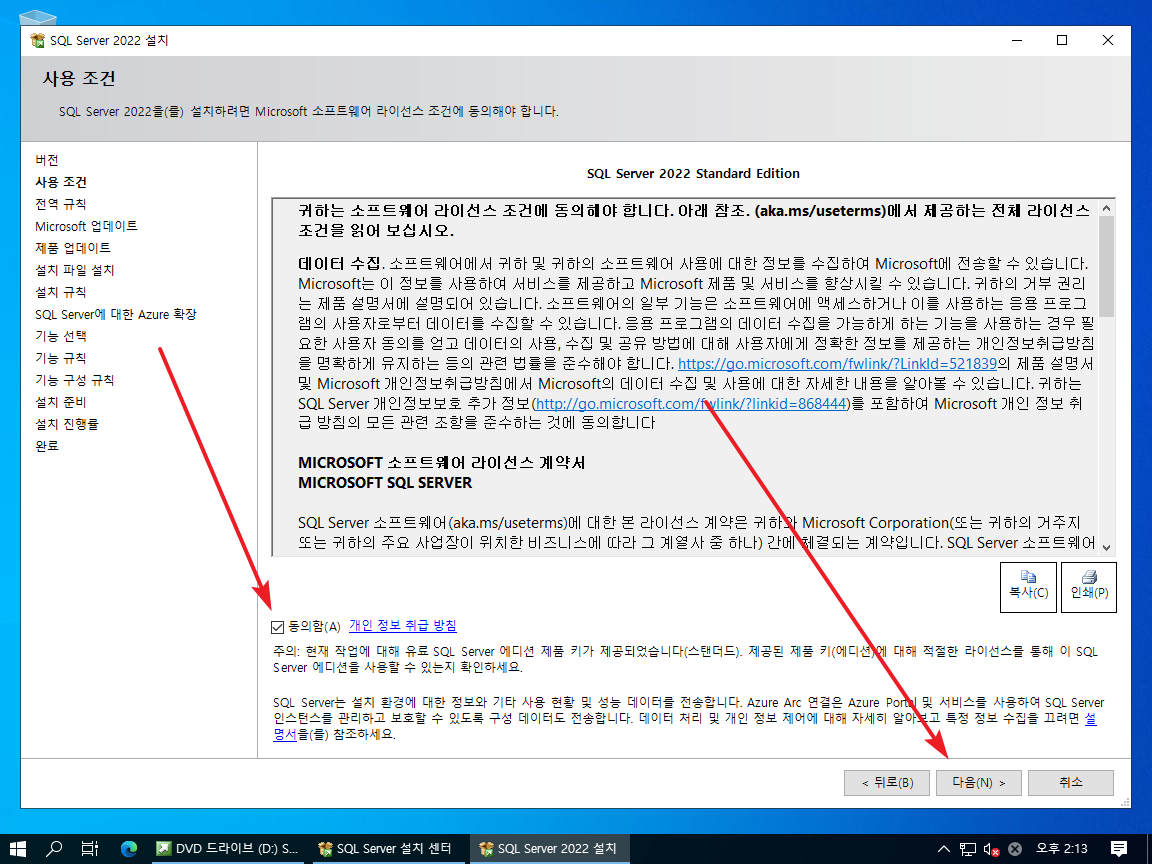This screenshot has height=864, width=1152.
Task: Select the 설치 파일 설치 step in sidebar
Action: [75, 270]
